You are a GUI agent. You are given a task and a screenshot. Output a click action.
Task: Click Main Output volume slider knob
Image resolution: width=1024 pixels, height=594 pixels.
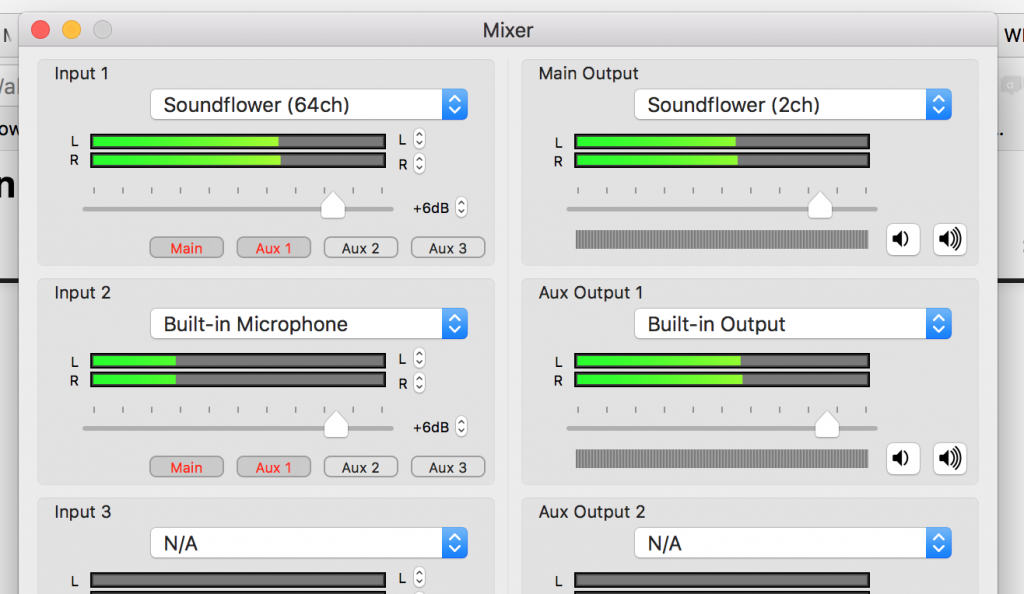pyautogui.click(x=820, y=206)
